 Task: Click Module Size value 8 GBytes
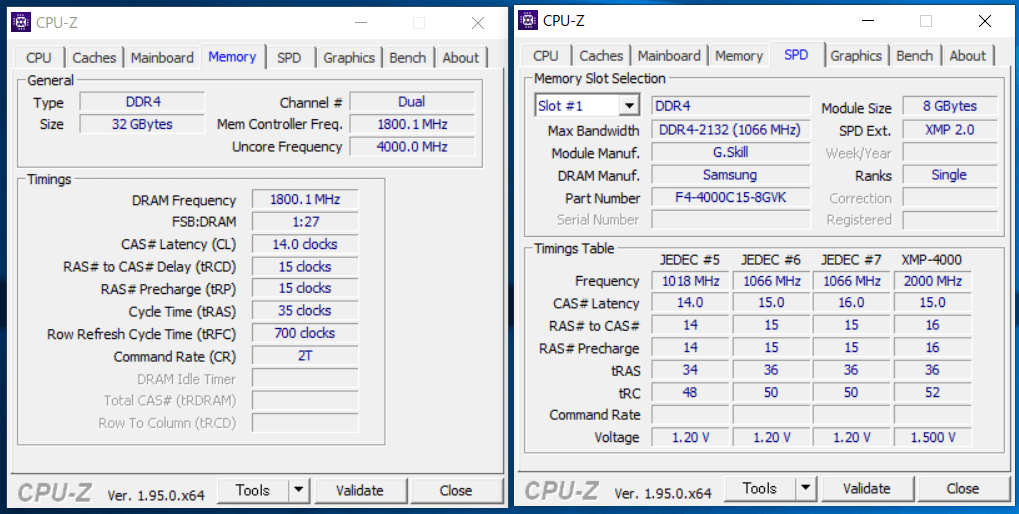tap(950, 106)
